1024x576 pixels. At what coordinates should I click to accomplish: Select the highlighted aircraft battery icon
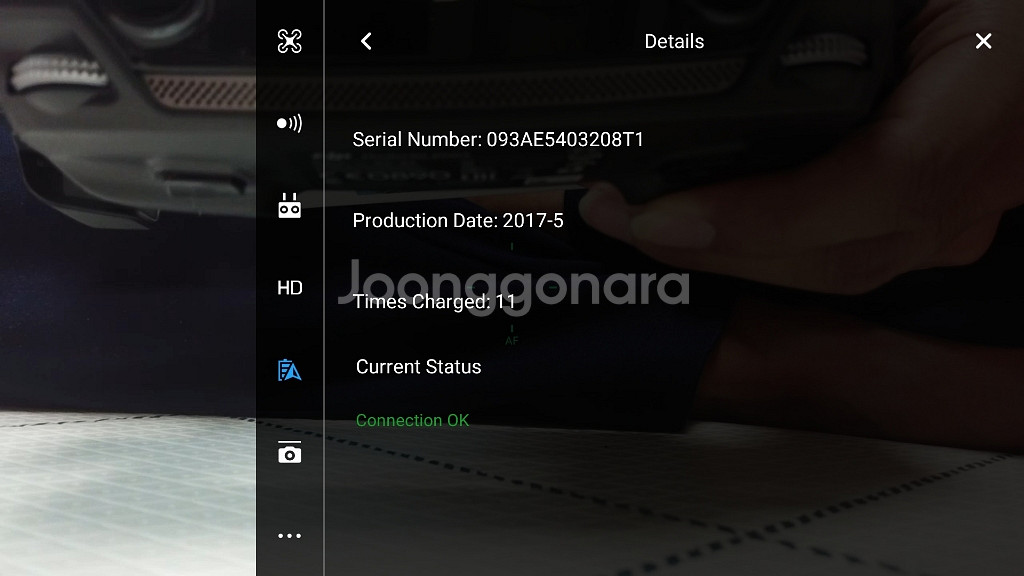289,371
